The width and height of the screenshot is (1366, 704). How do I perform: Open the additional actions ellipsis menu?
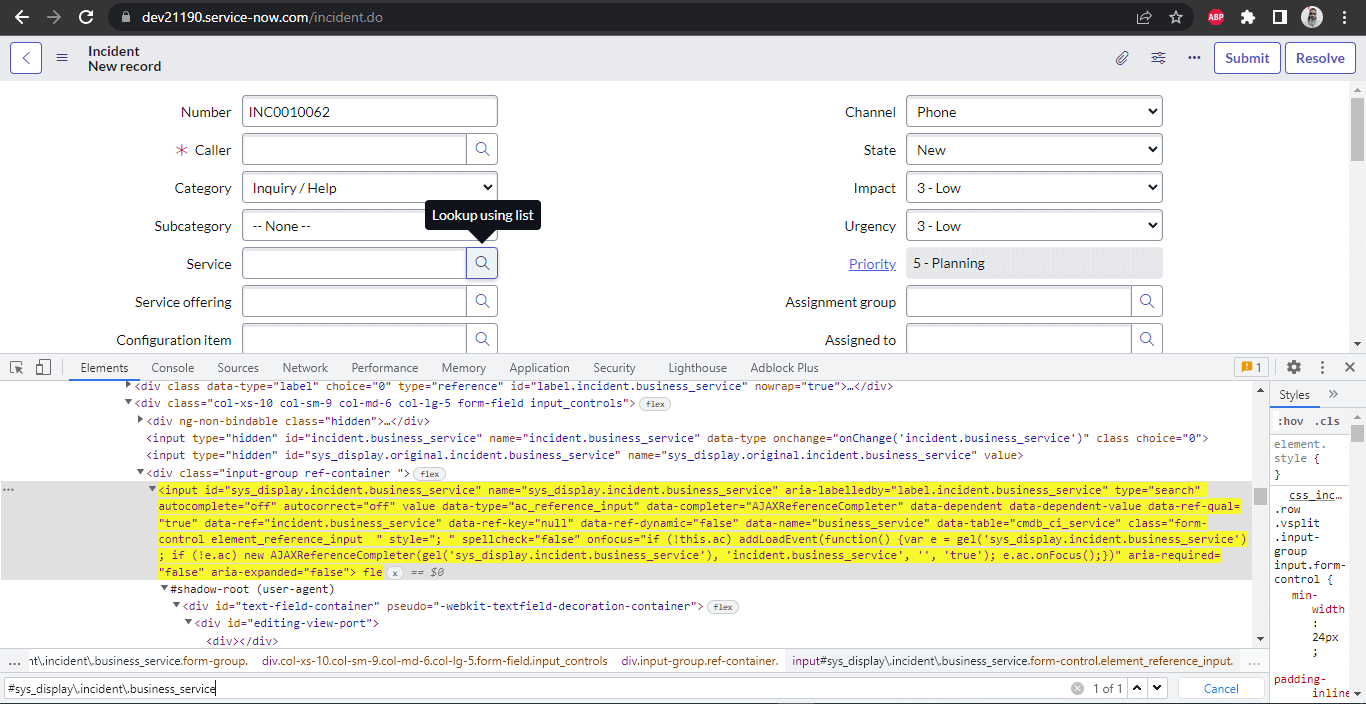[1194, 58]
